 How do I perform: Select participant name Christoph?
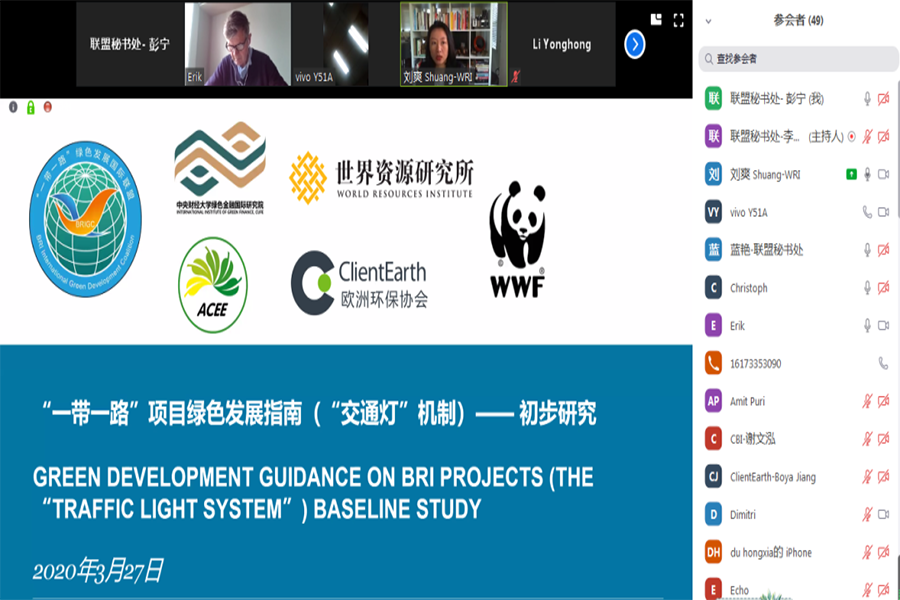point(748,288)
